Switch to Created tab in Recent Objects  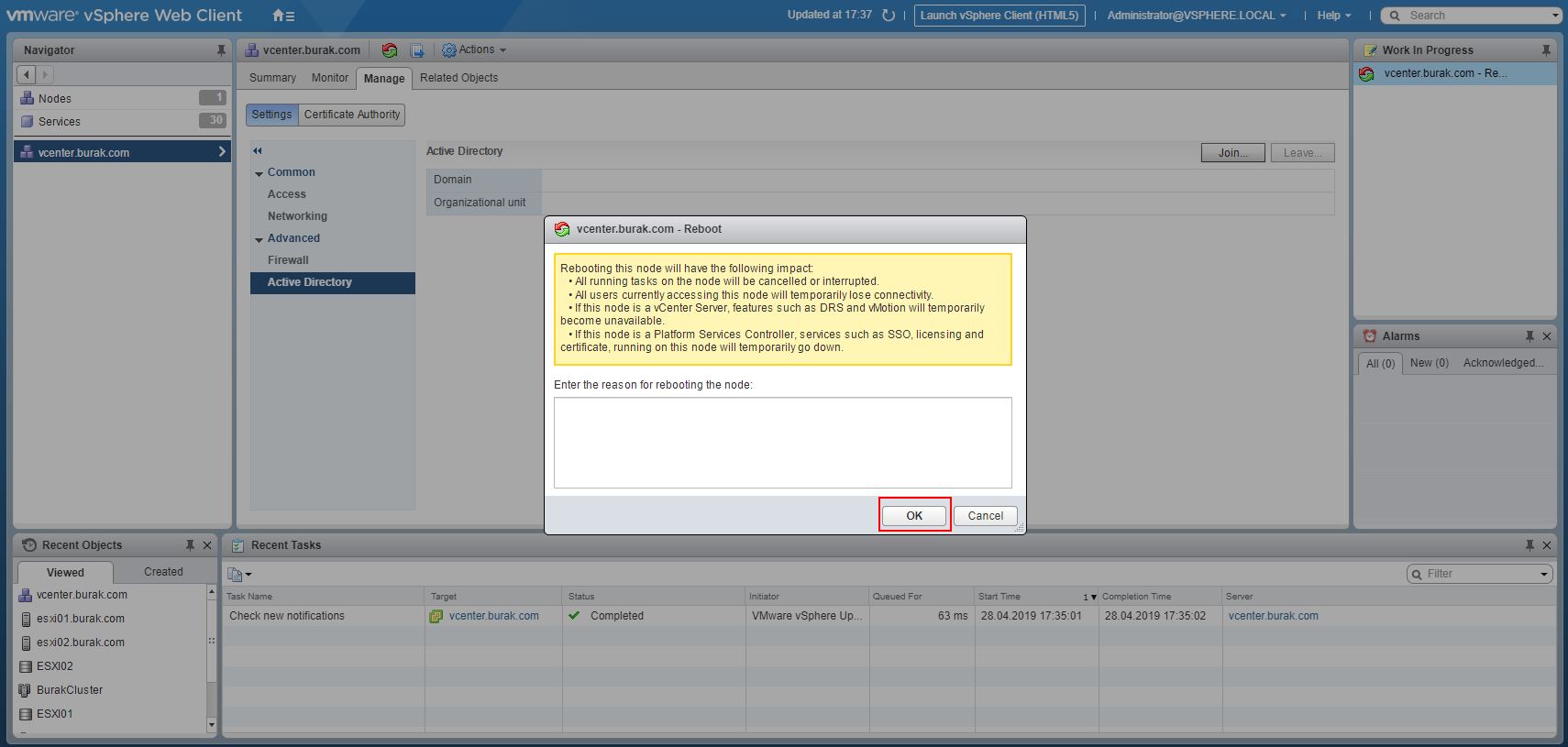pos(163,572)
